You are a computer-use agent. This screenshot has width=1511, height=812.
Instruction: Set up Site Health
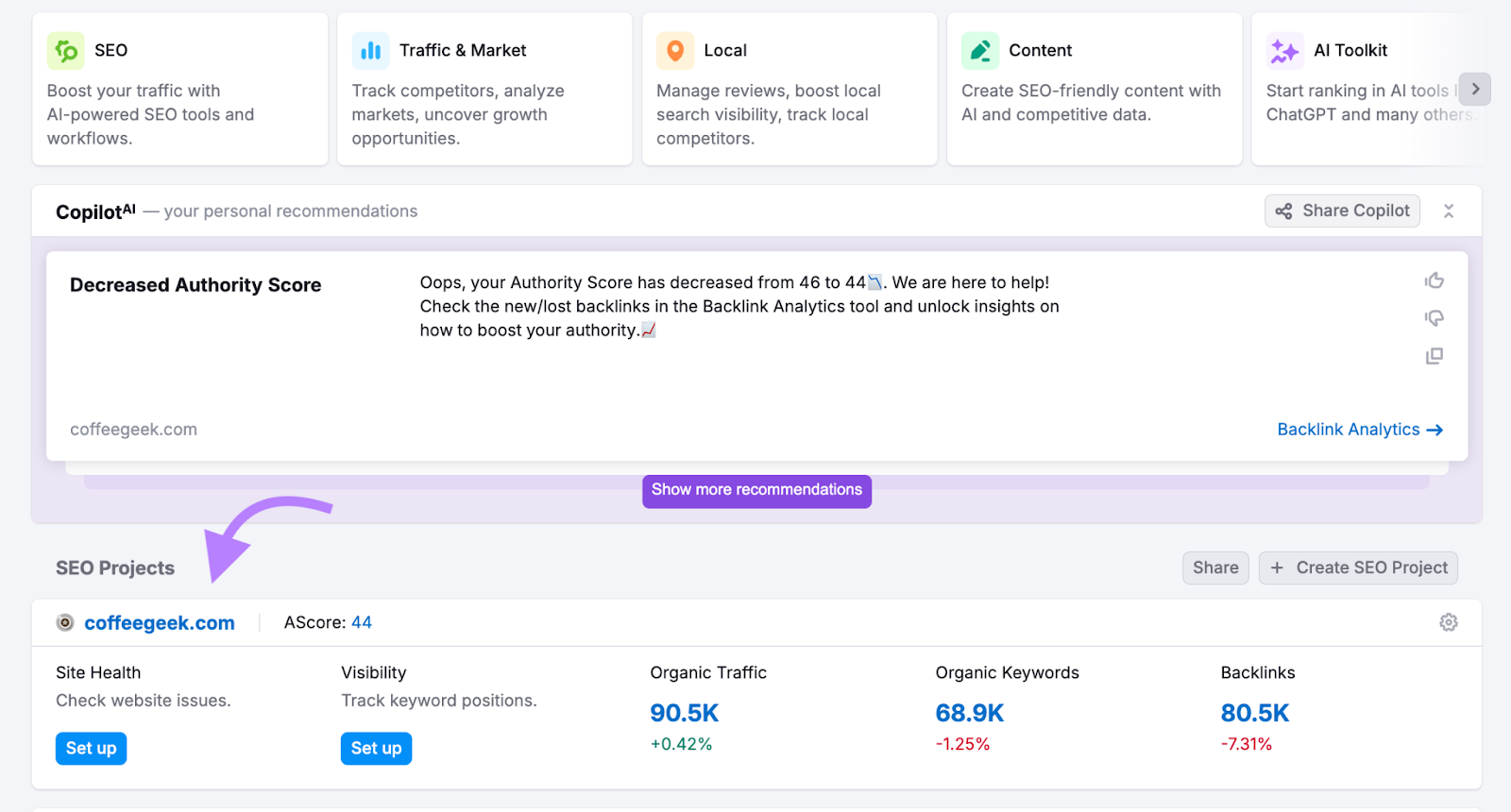coord(91,749)
